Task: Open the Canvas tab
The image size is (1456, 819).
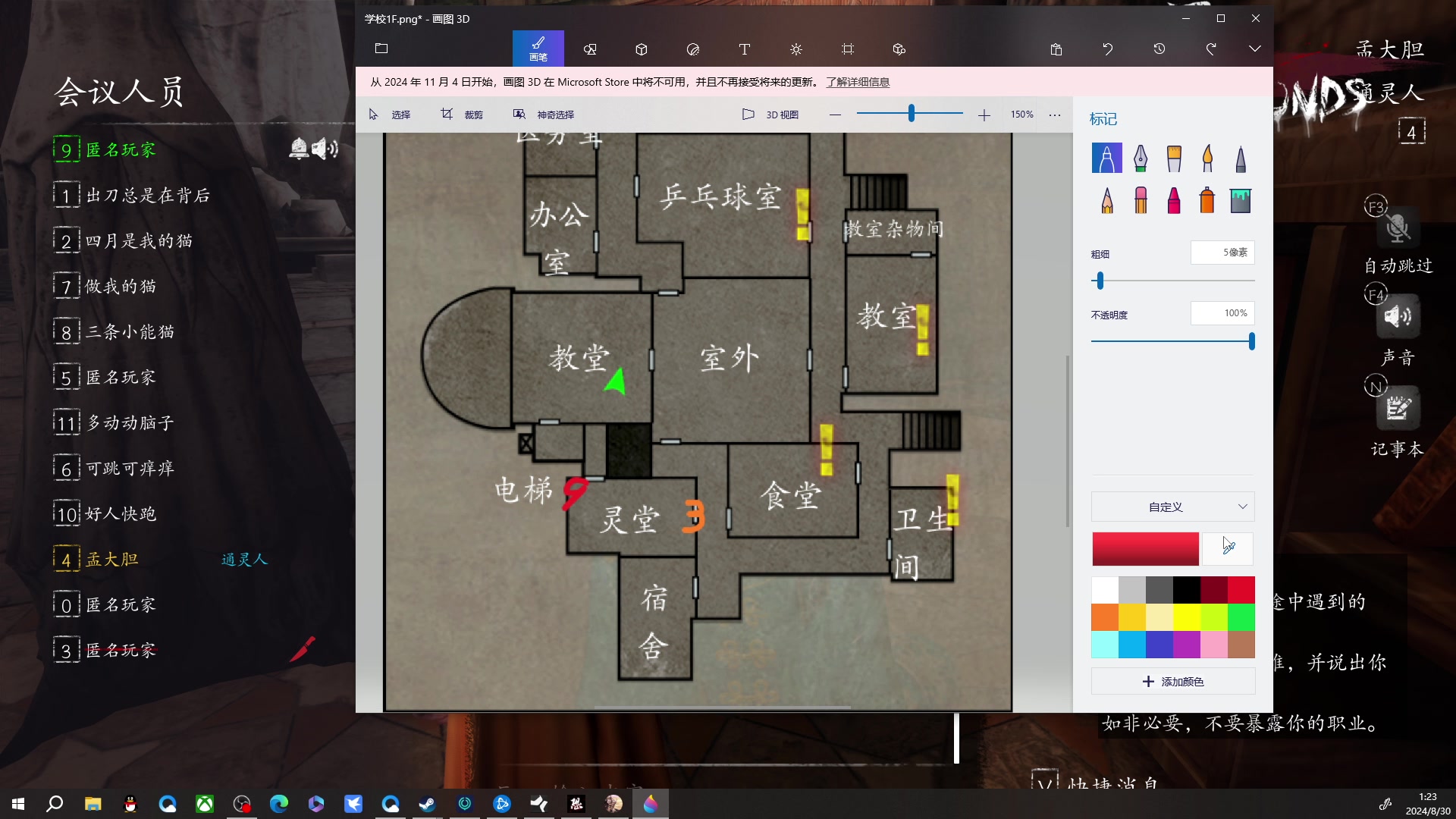Action: pos(848,49)
